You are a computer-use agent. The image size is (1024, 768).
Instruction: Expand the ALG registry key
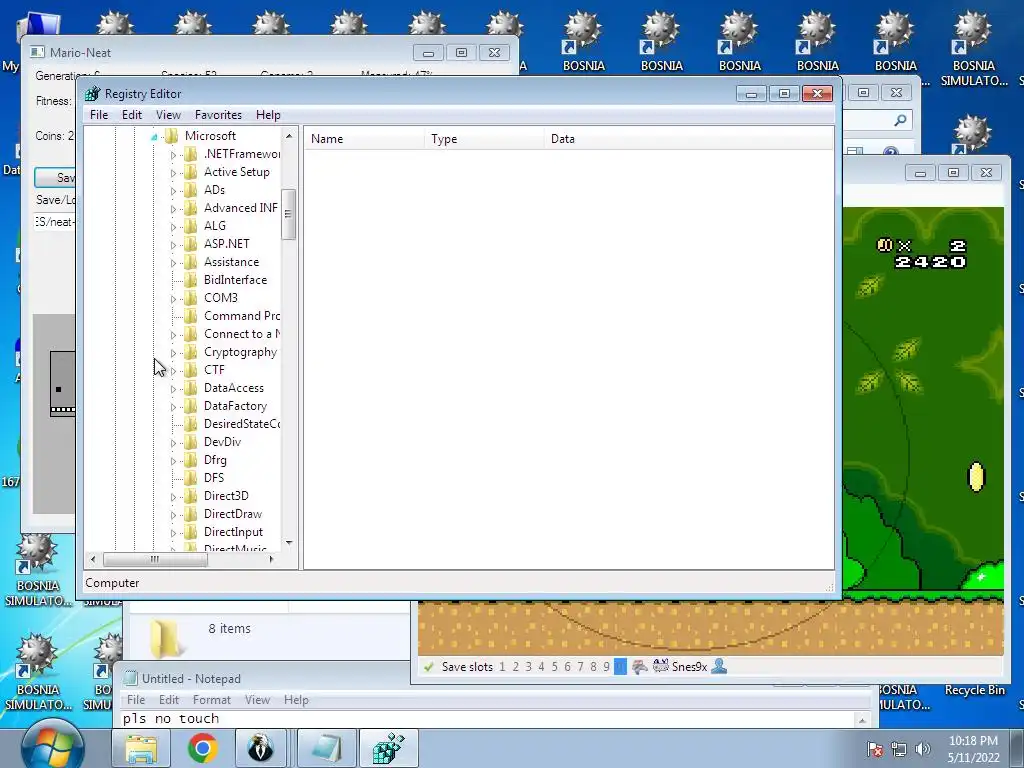tap(173, 227)
